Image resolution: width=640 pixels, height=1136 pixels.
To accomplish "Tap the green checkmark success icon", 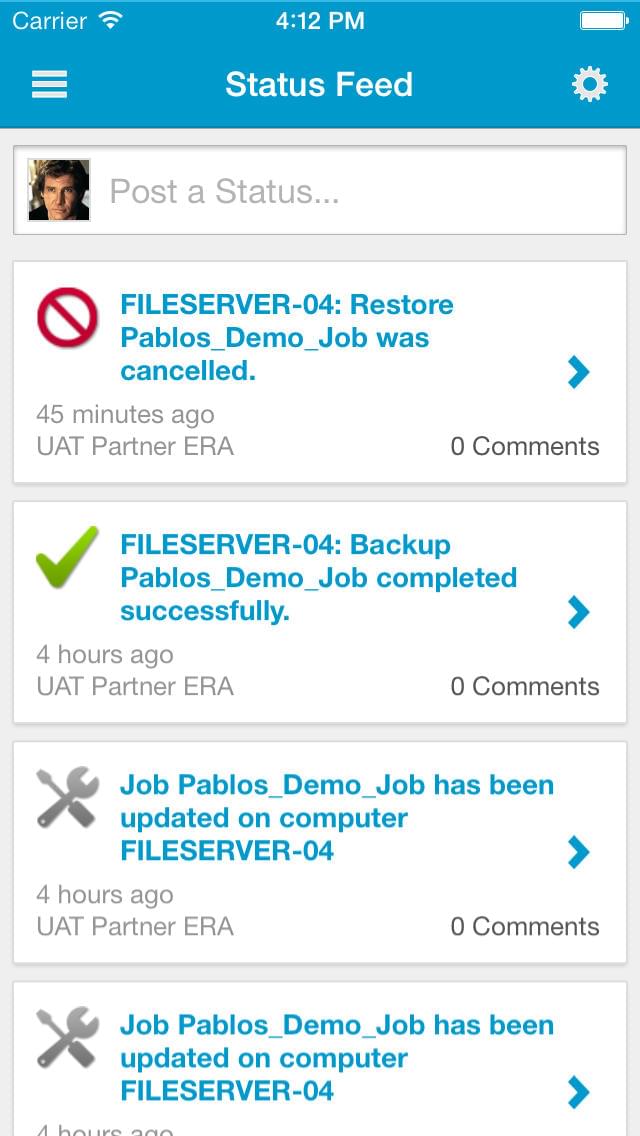I will tap(67, 557).
